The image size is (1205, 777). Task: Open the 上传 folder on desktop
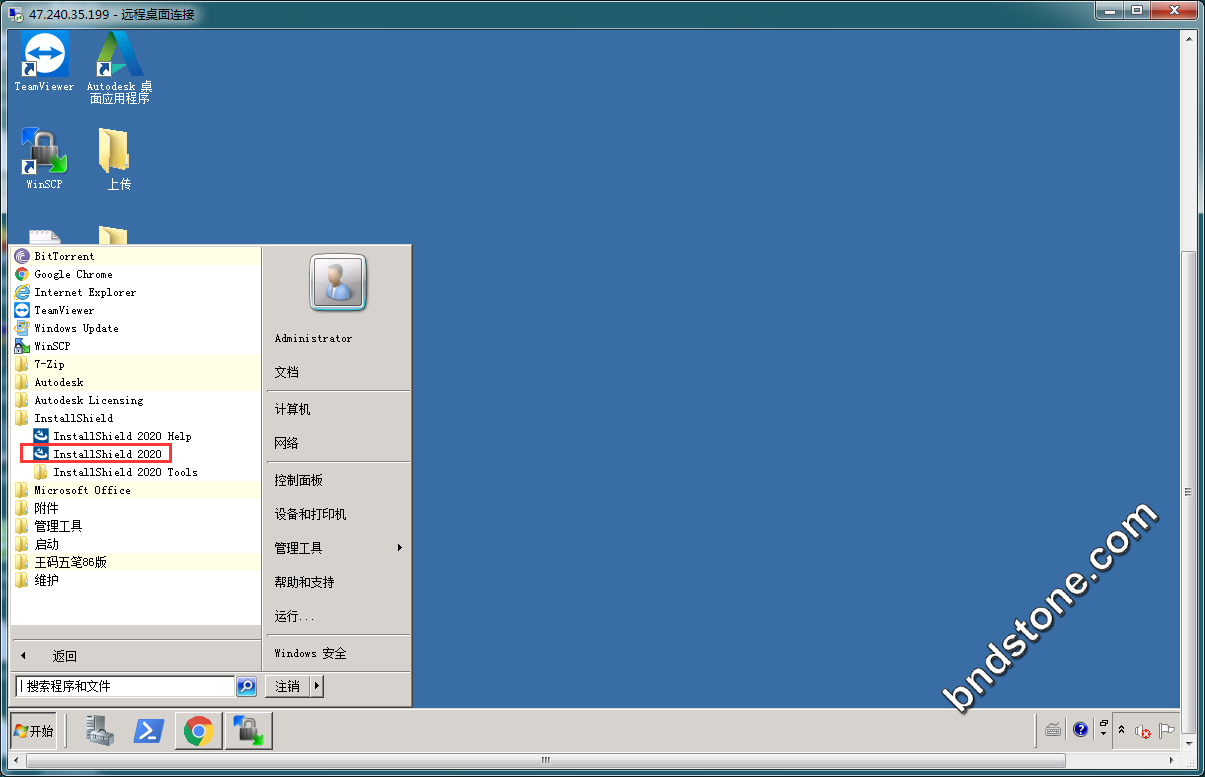(x=115, y=152)
